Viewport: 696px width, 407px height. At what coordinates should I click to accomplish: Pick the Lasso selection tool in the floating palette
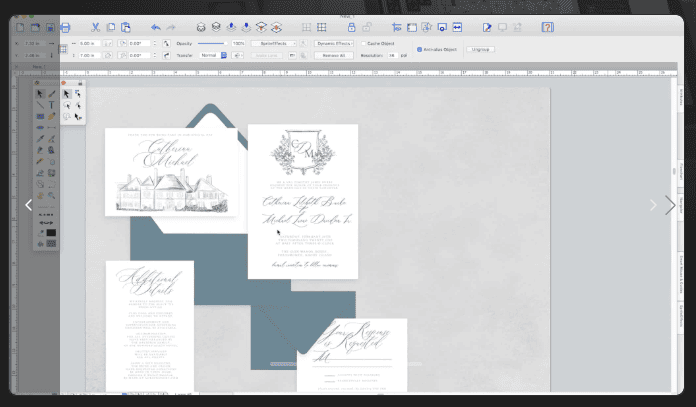[67, 105]
